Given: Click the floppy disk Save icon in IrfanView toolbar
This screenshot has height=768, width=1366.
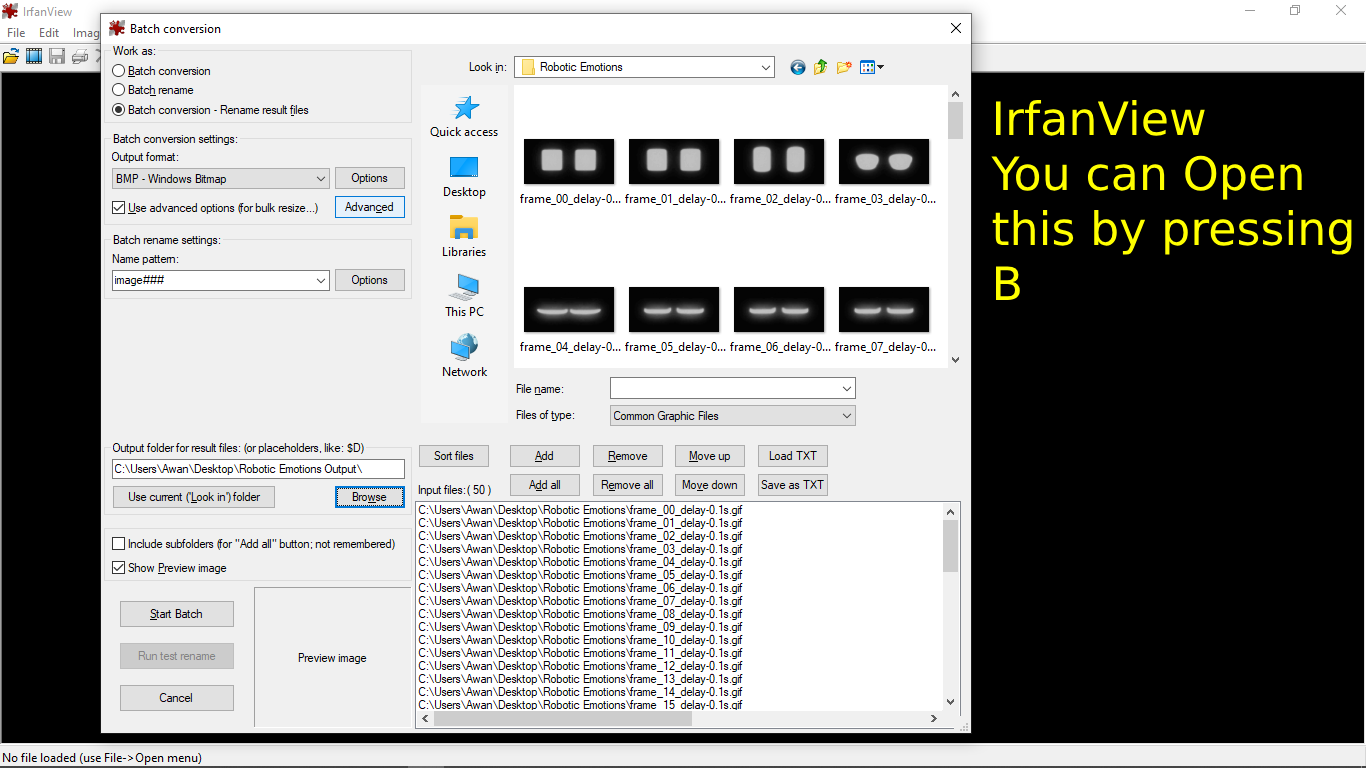Looking at the screenshot, I should click(x=57, y=56).
